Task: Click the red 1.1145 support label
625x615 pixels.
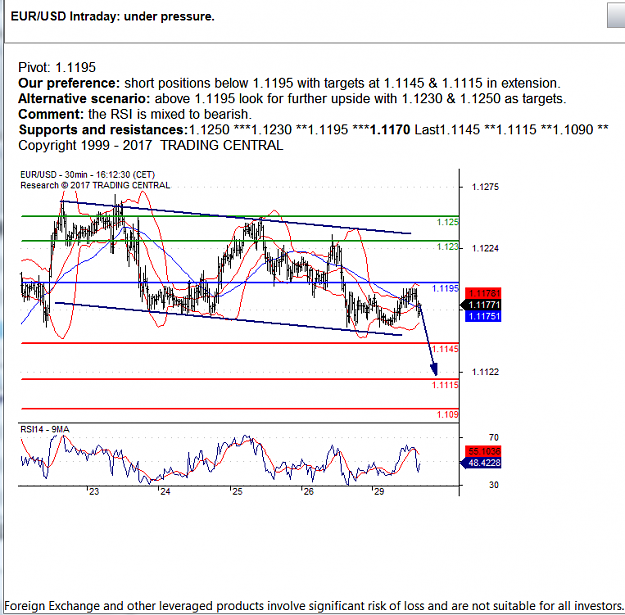Action: click(x=446, y=349)
